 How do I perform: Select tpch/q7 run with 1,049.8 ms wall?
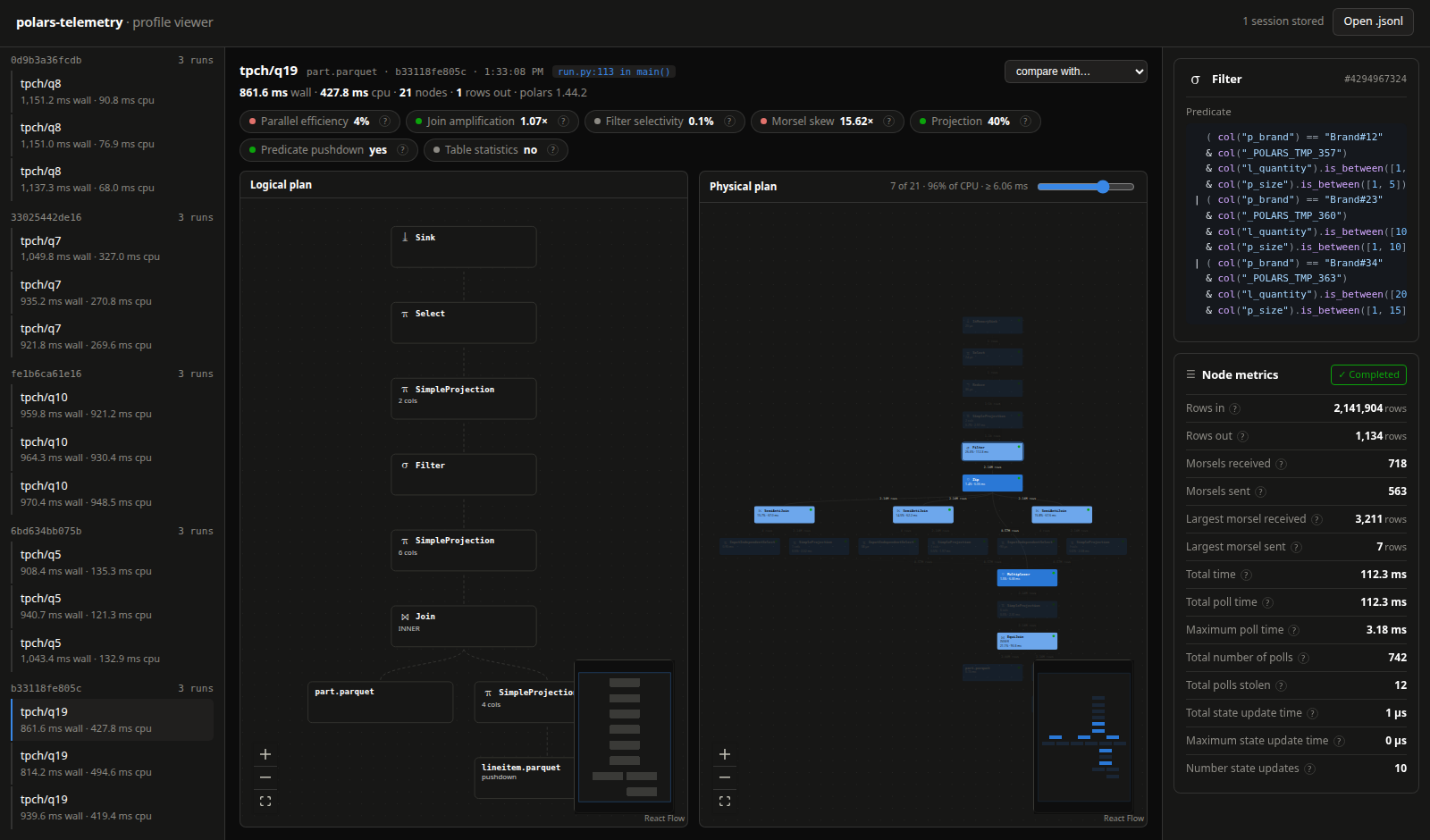(x=112, y=248)
